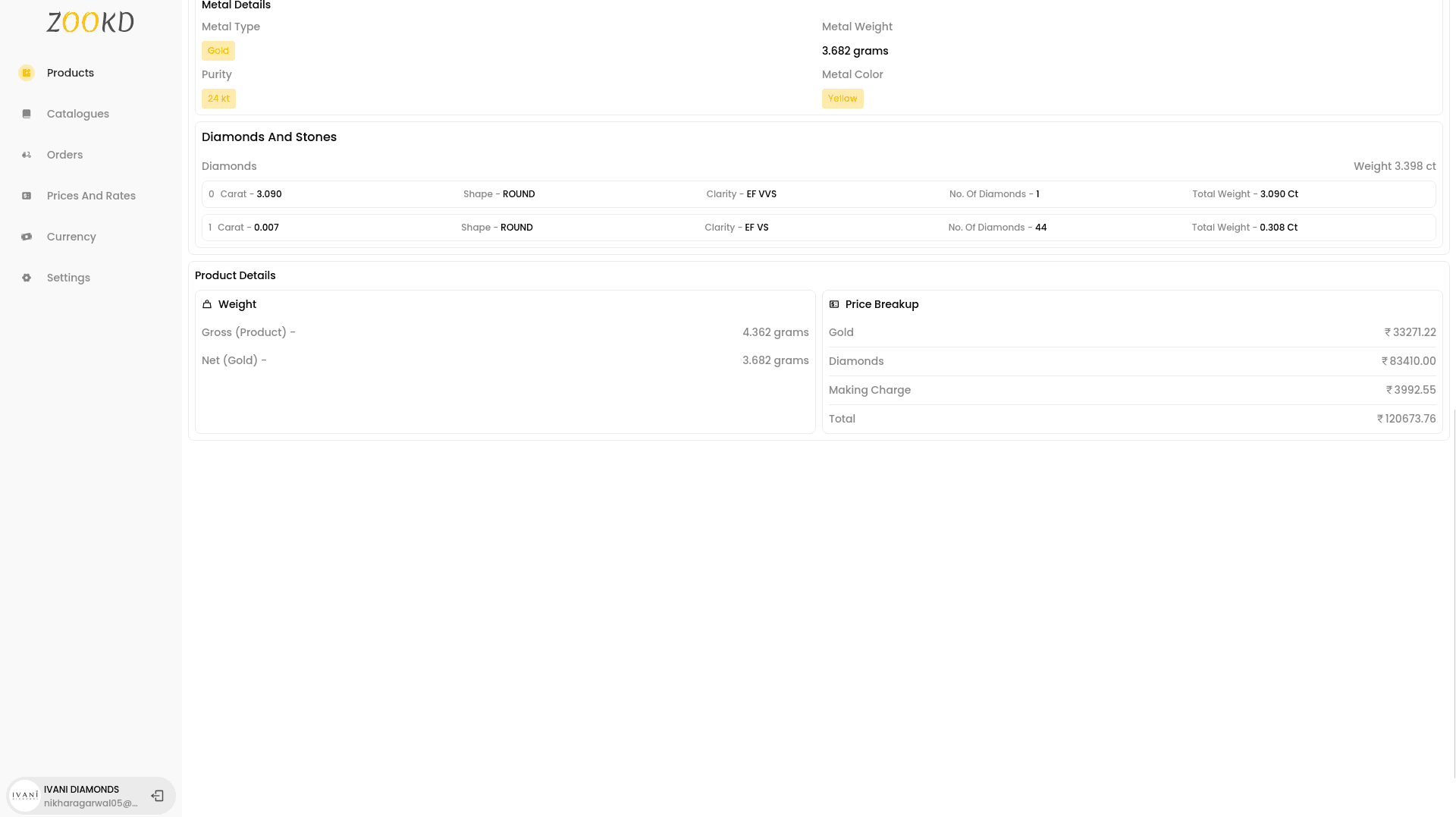Click the Price Breakup icon
This screenshot has width=1456, height=817.
coord(835,303)
